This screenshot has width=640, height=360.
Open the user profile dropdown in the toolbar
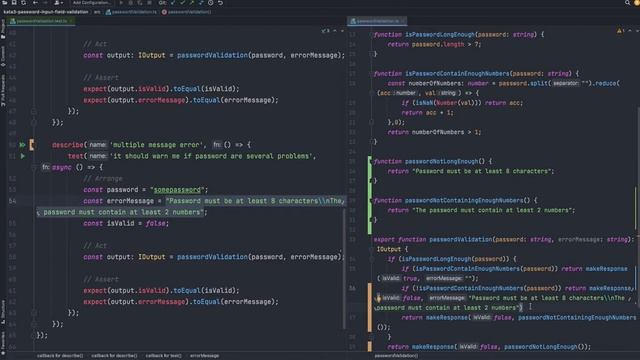click(x=58, y=2)
